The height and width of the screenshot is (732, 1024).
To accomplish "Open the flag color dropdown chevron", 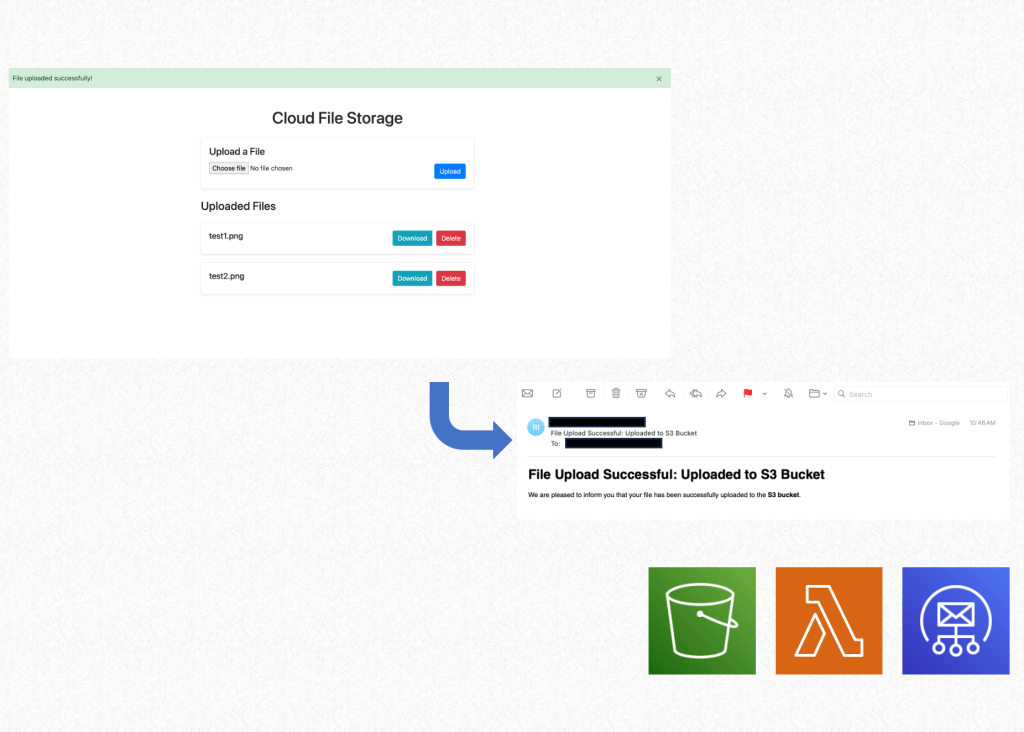I will click(x=764, y=393).
